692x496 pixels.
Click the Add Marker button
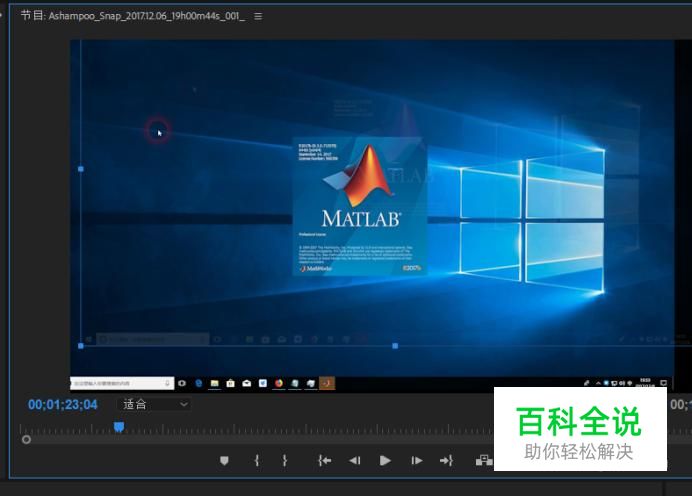point(224,461)
